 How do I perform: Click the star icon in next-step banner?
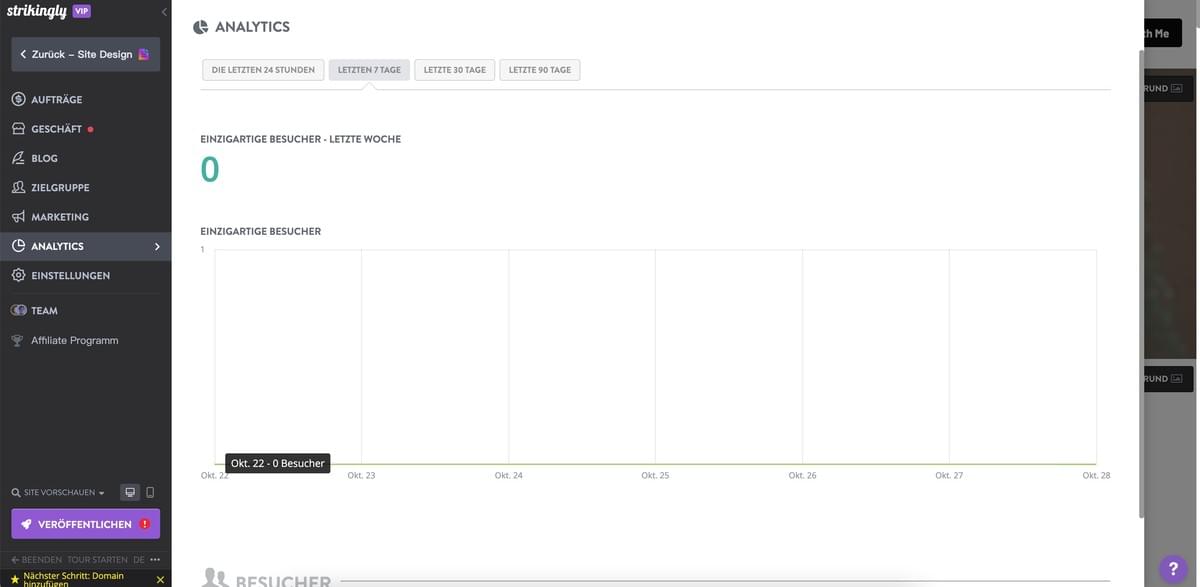15,580
